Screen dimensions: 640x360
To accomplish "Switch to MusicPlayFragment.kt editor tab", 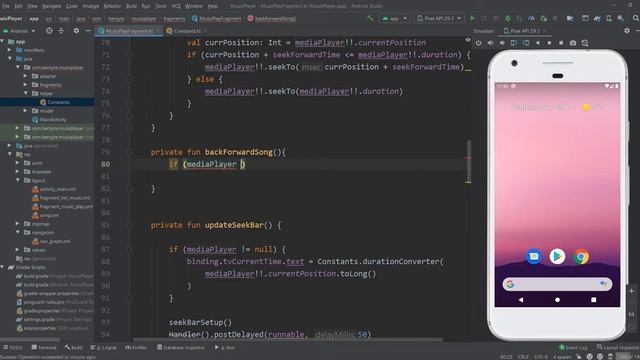I will point(129,31).
